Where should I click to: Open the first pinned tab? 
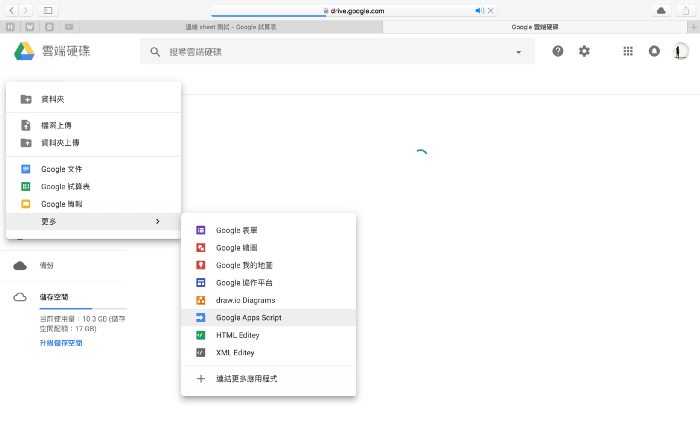coord(10,27)
